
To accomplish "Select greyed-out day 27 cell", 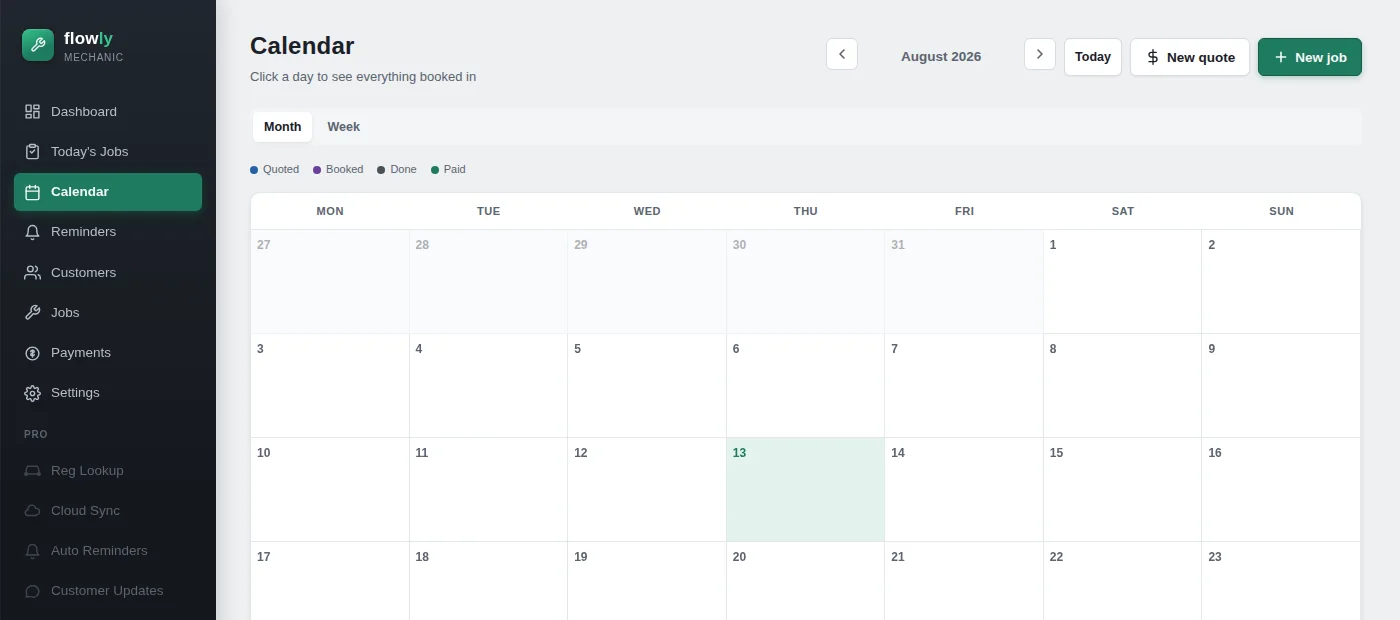I will click(x=330, y=281).
